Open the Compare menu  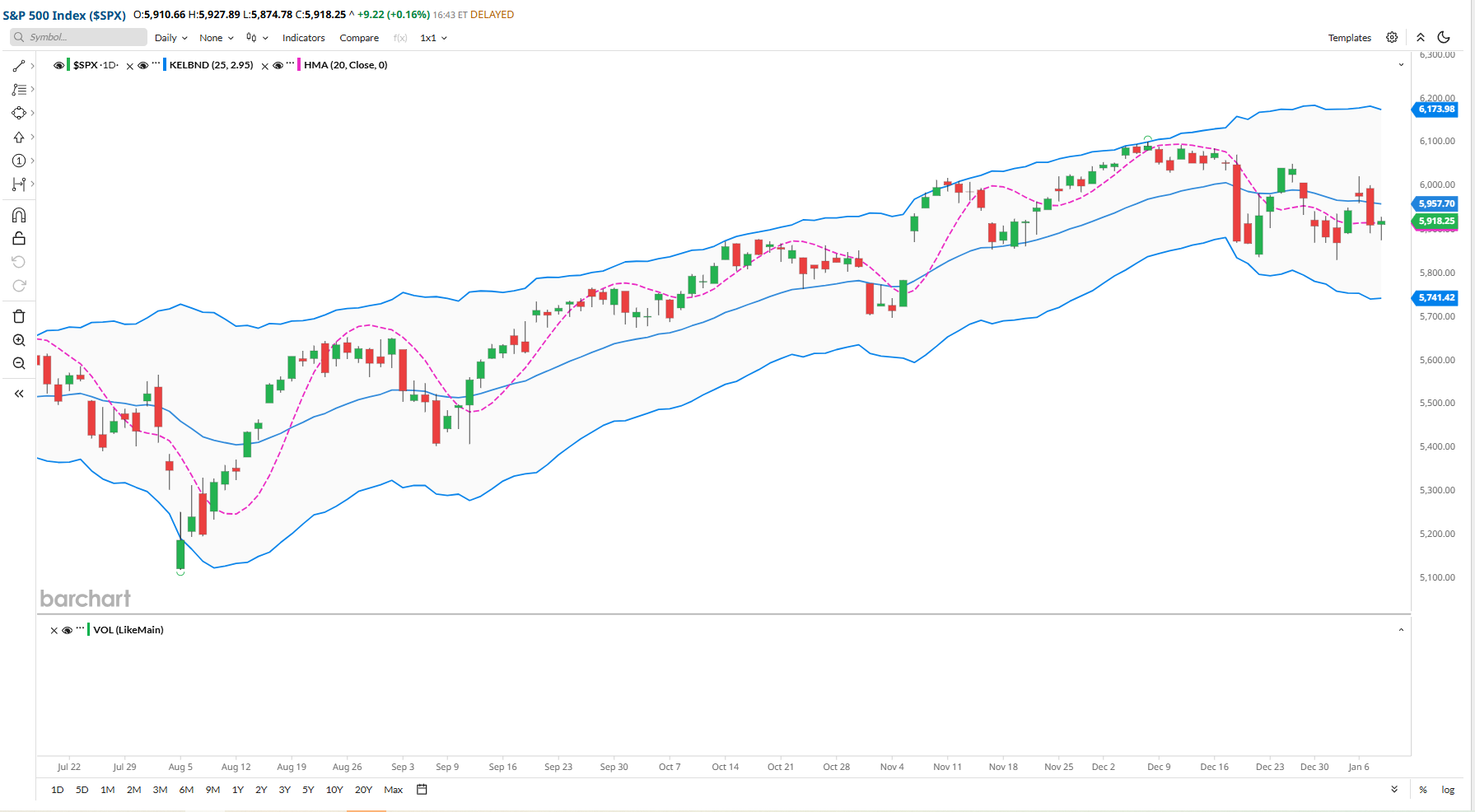tap(359, 38)
